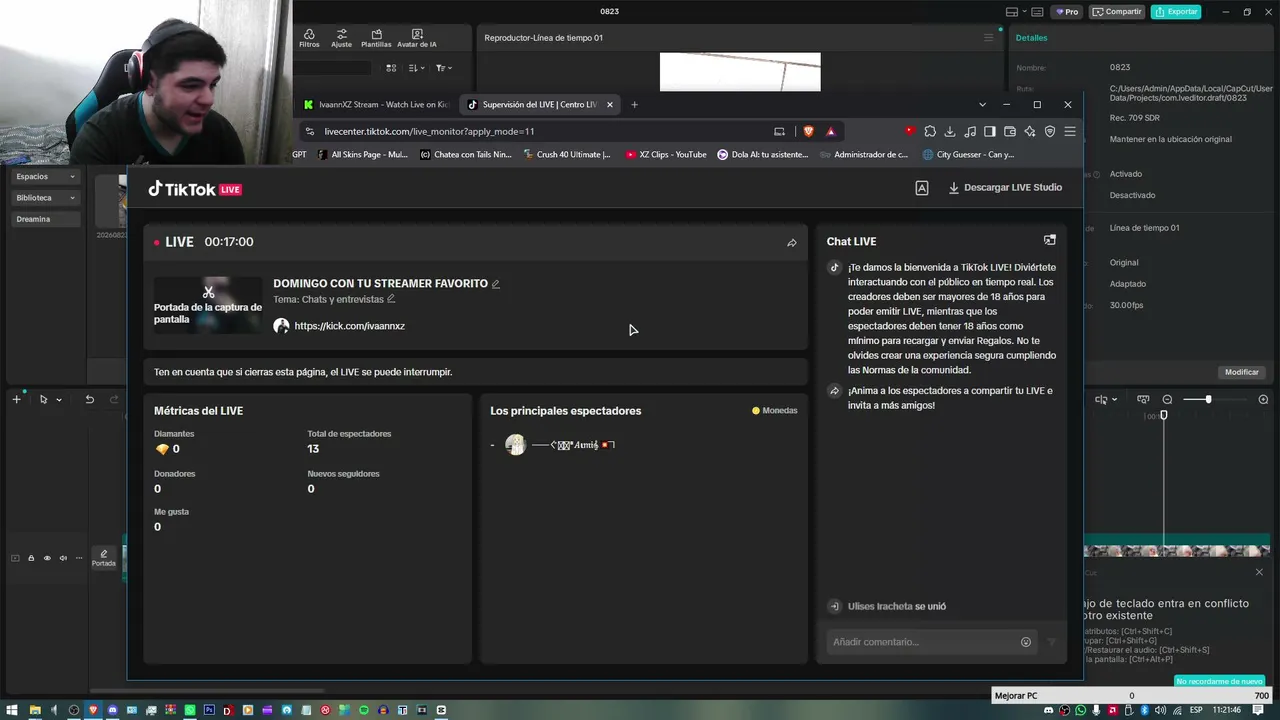
Task: Mute the track speaker icon in CapCut
Action: (x=63, y=558)
